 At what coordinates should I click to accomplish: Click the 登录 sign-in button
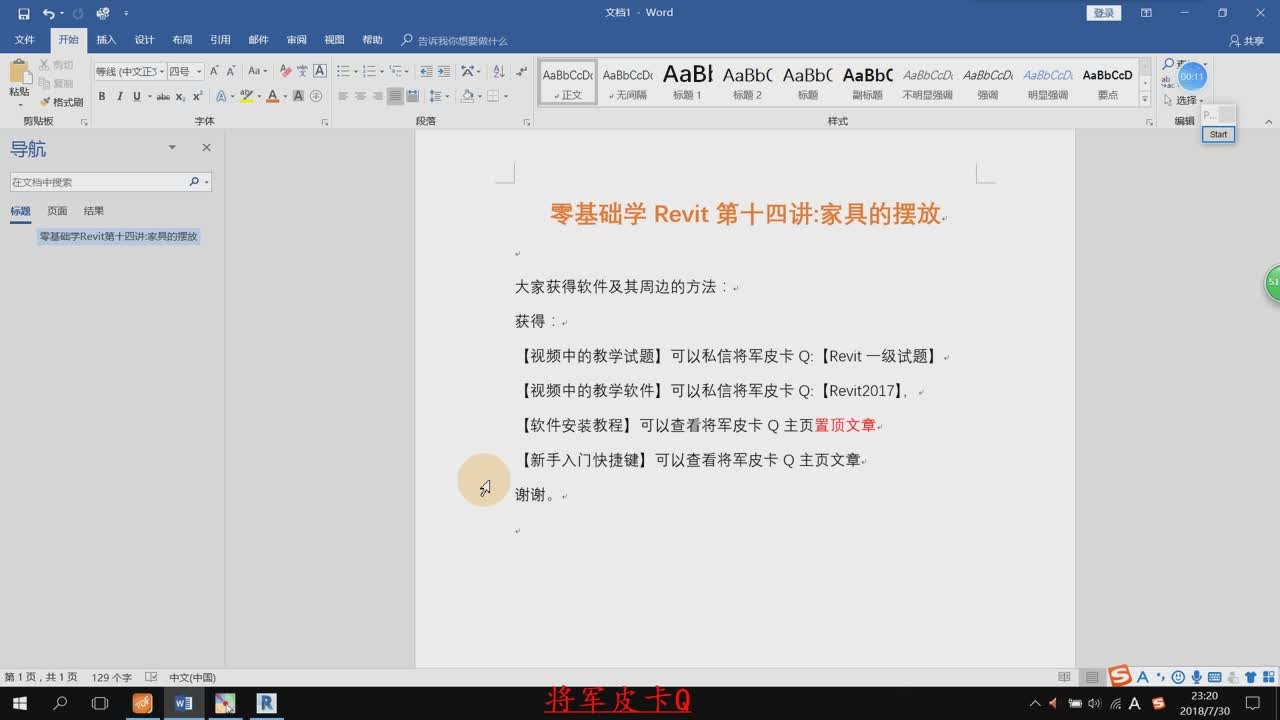(1103, 13)
